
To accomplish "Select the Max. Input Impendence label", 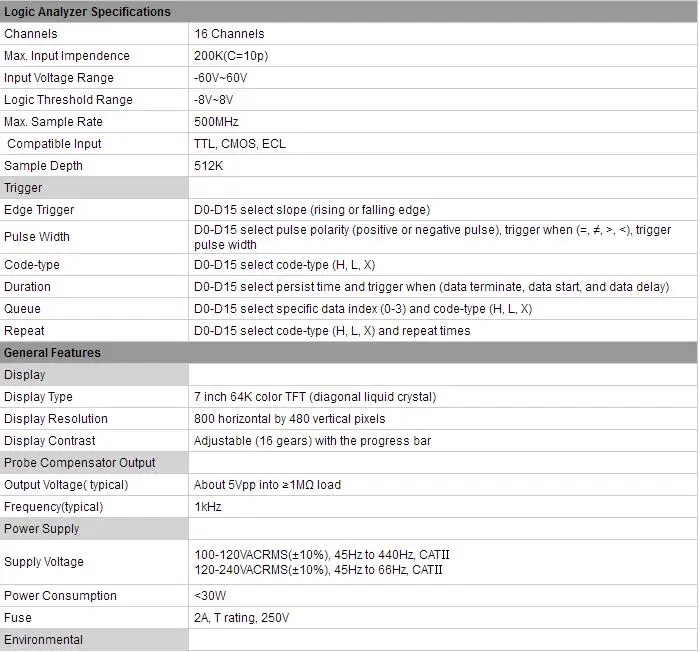I will tap(67, 56).
